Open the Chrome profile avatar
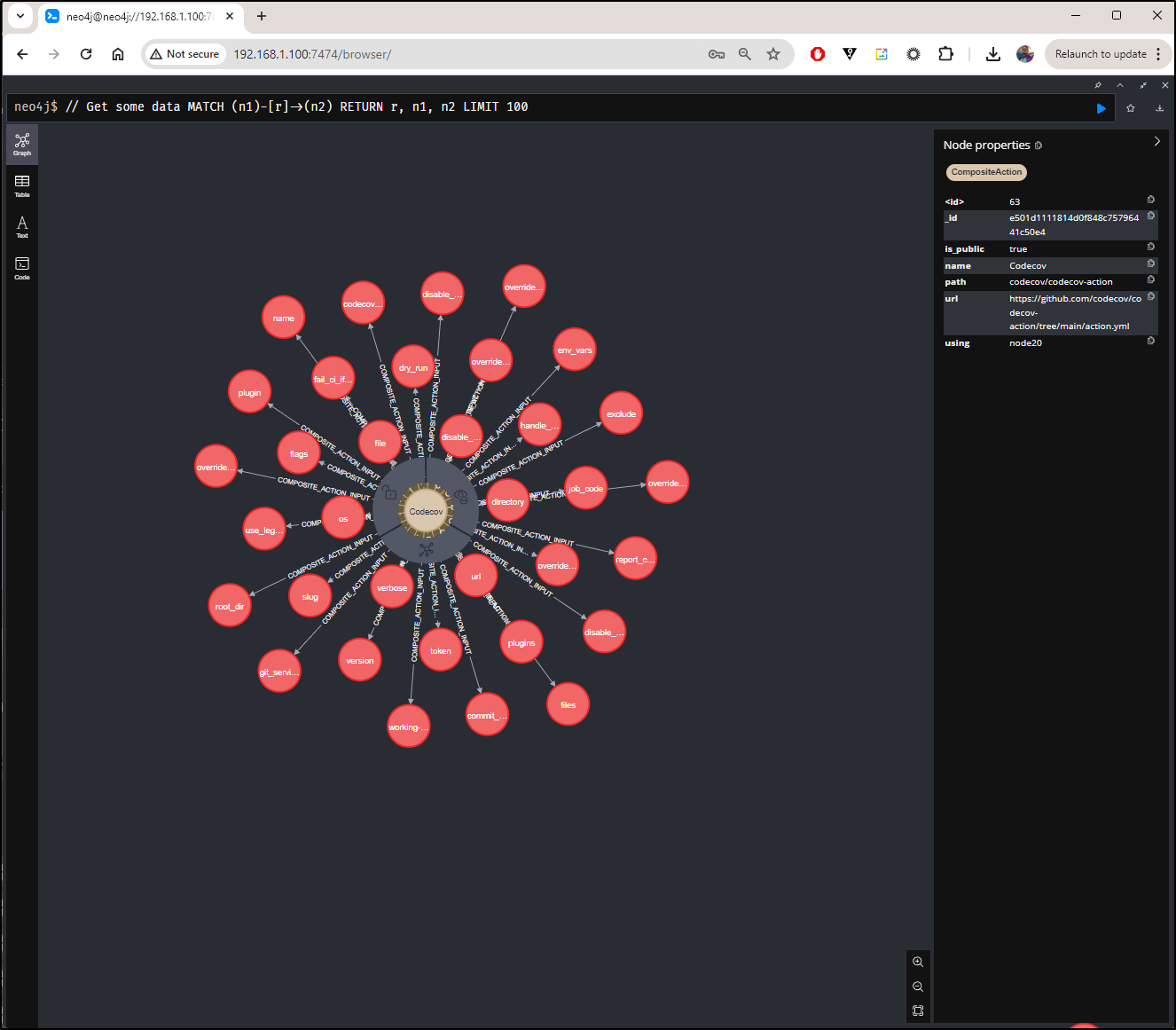The height and width of the screenshot is (1030, 1176). [1025, 54]
